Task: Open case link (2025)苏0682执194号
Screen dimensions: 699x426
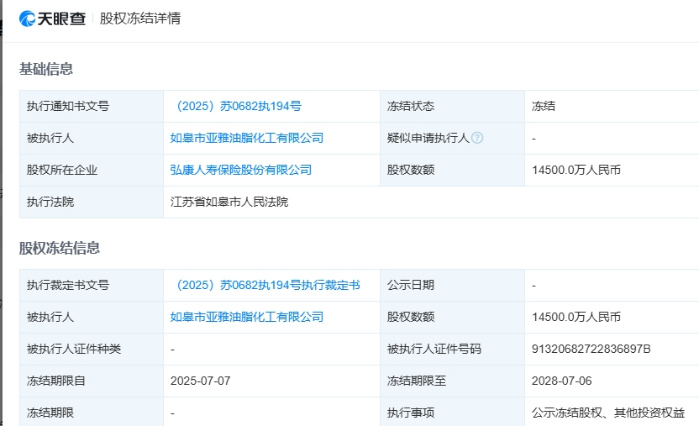Action: pos(238,106)
